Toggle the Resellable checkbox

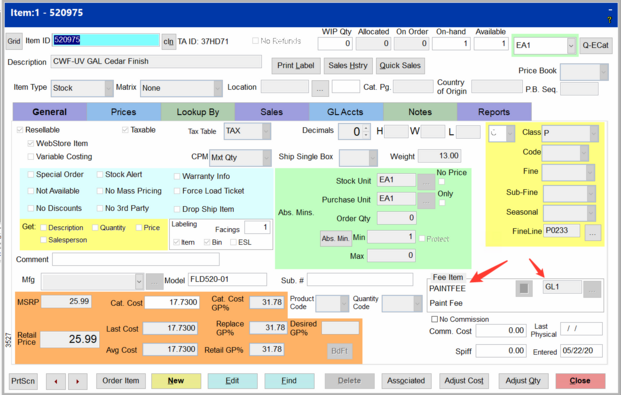tap(20, 130)
